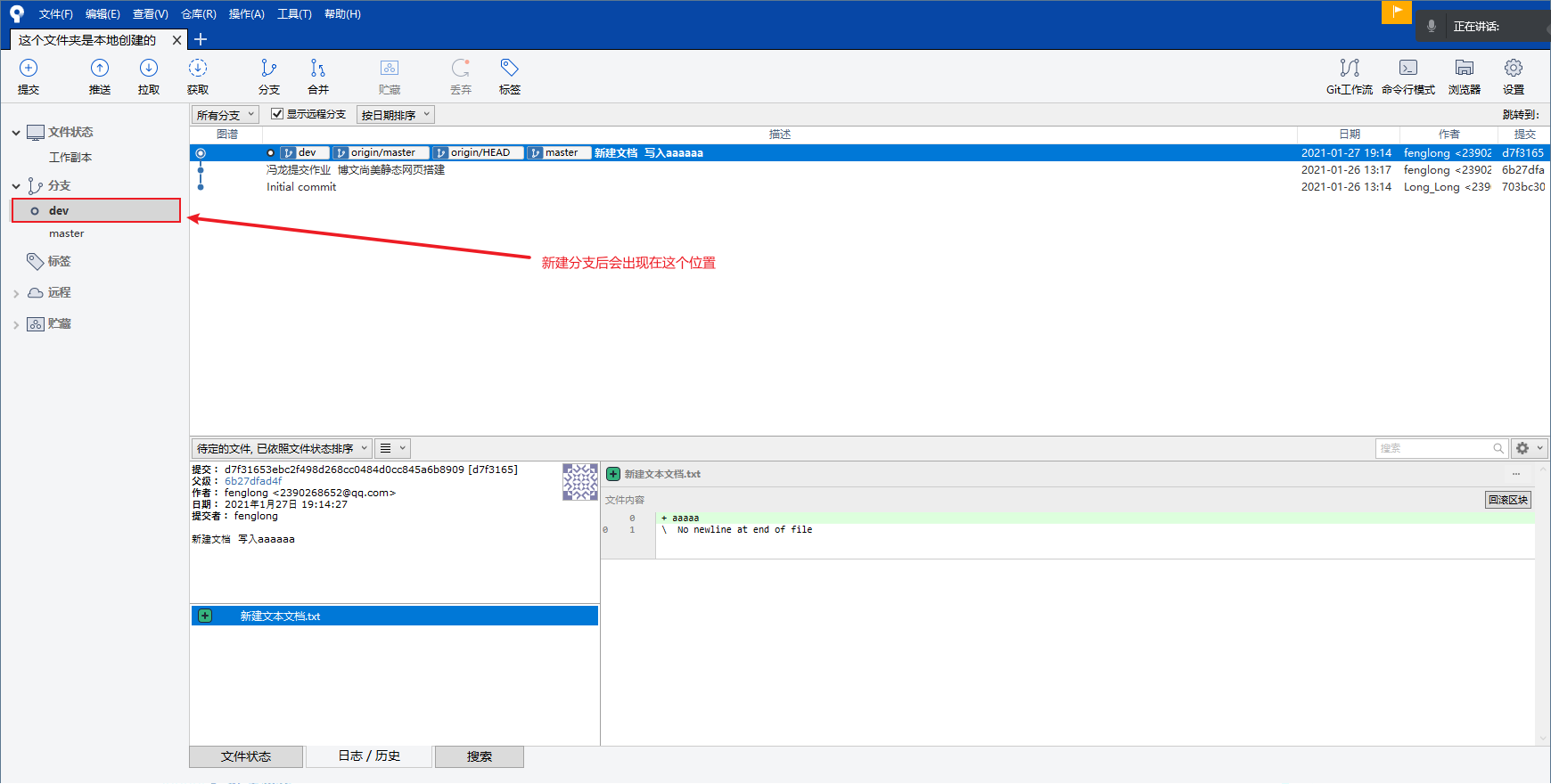Select the master branch in sidebar
1551x784 pixels.
tap(67, 233)
